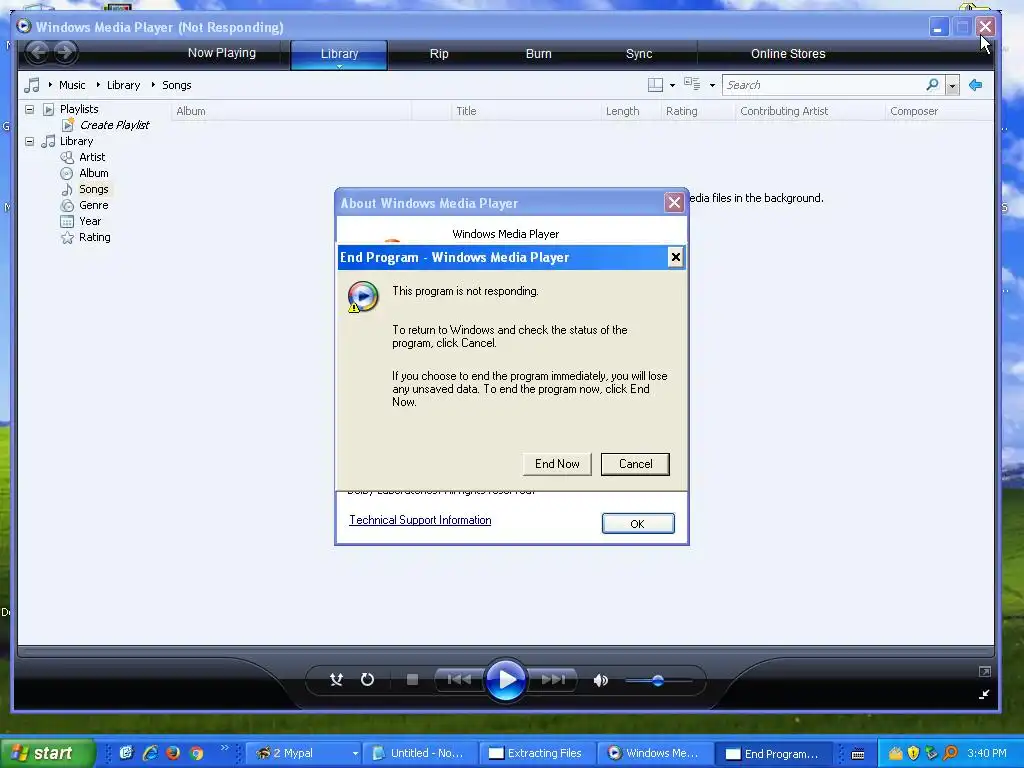The width and height of the screenshot is (1024, 768).
Task: Launch Internet Explorer from quick launch
Action: click(x=150, y=753)
